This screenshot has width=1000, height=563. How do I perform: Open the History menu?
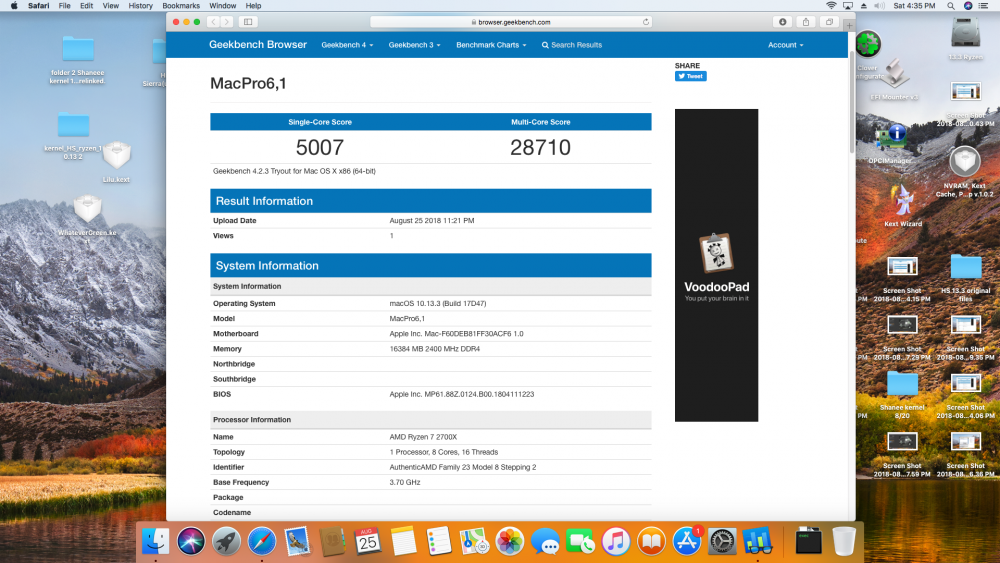[x=140, y=6]
